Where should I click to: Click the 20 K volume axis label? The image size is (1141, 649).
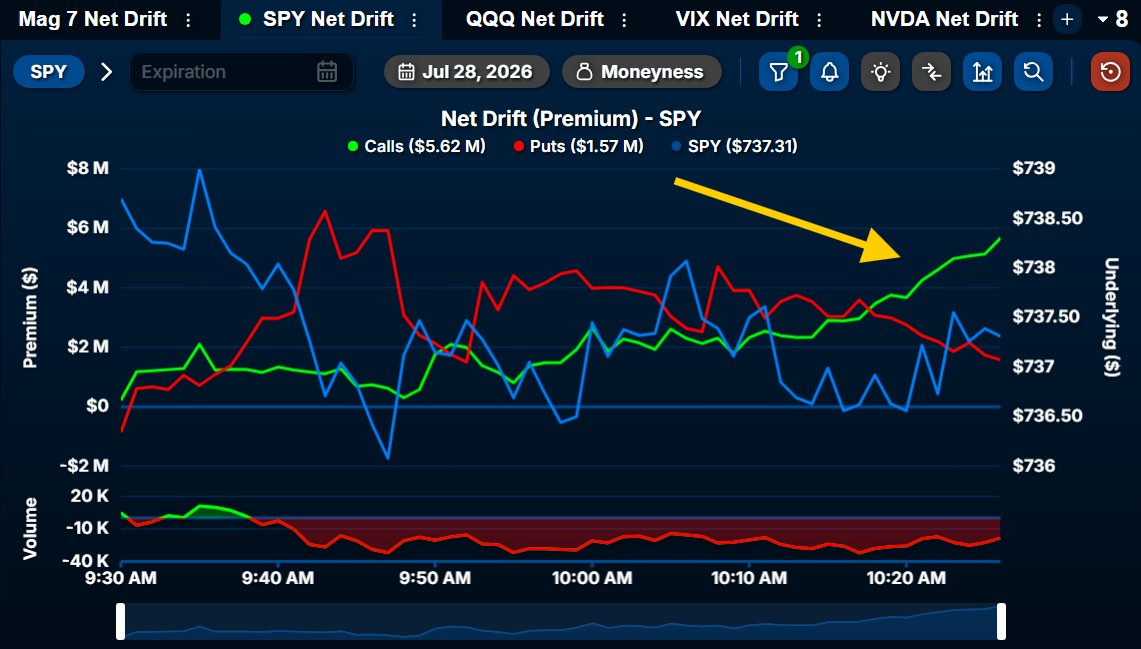pyautogui.click(x=90, y=496)
